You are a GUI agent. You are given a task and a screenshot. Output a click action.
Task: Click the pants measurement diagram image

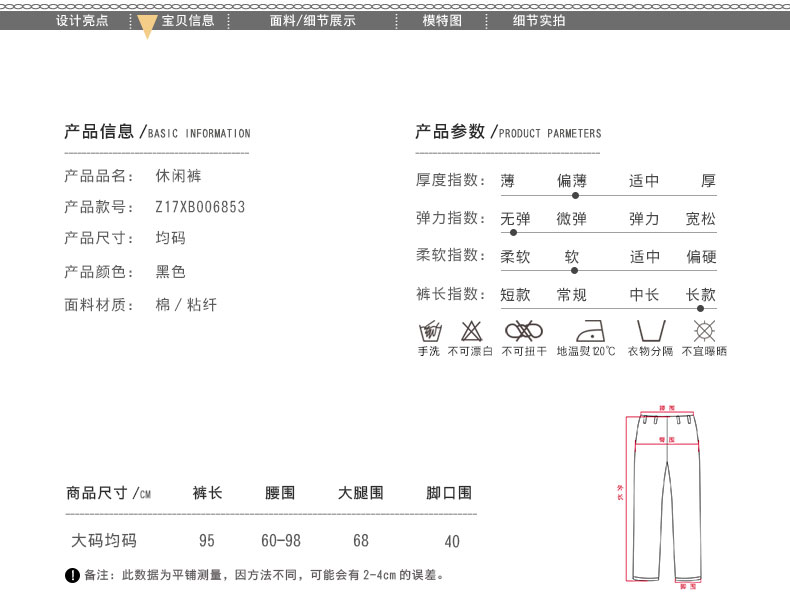click(664, 496)
